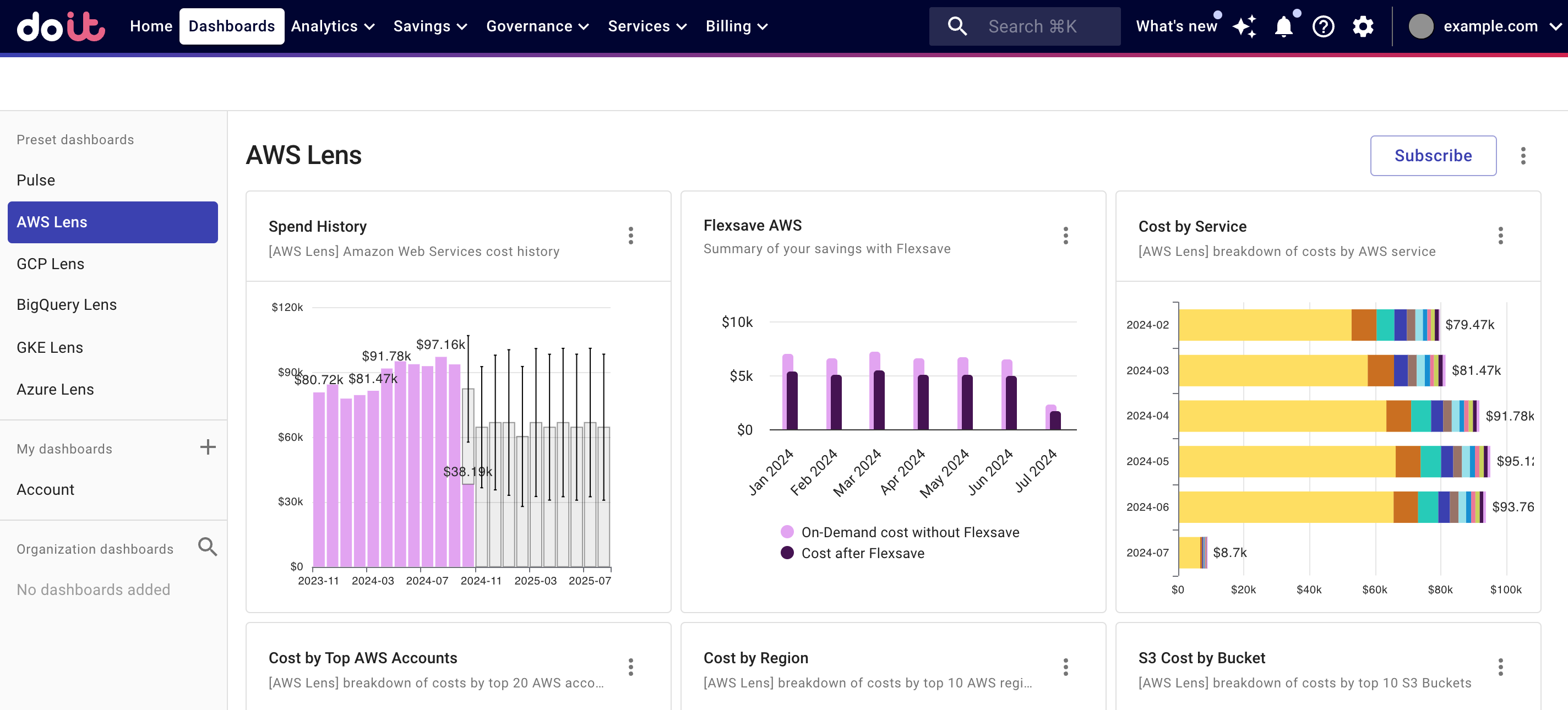This screenshot has width=1568, height=710.
Task: Click the Cost by Service widget title
Action: pyautogui.click(x=1192, y=226)
